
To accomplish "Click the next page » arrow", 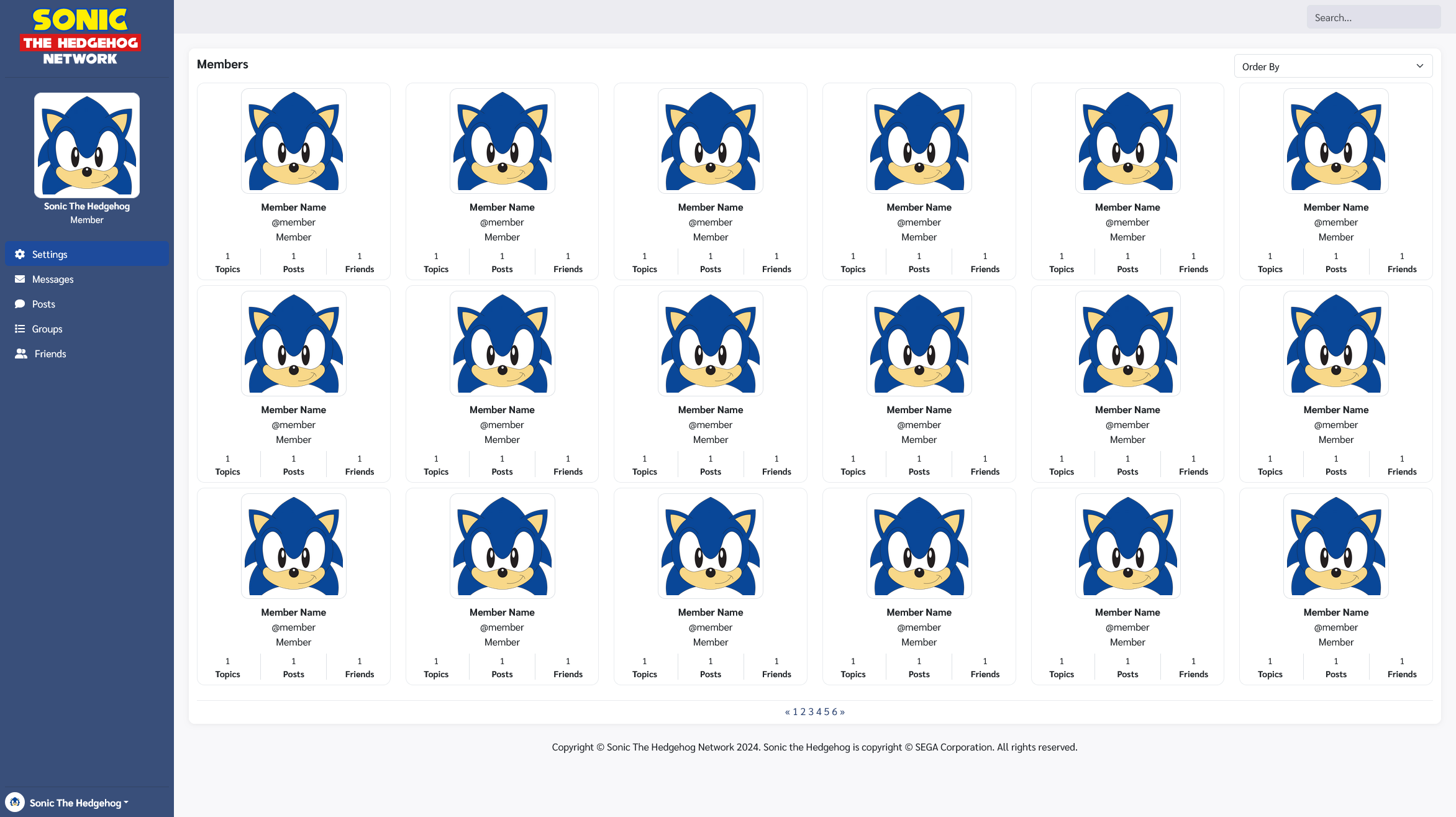I will pos(842,712).
